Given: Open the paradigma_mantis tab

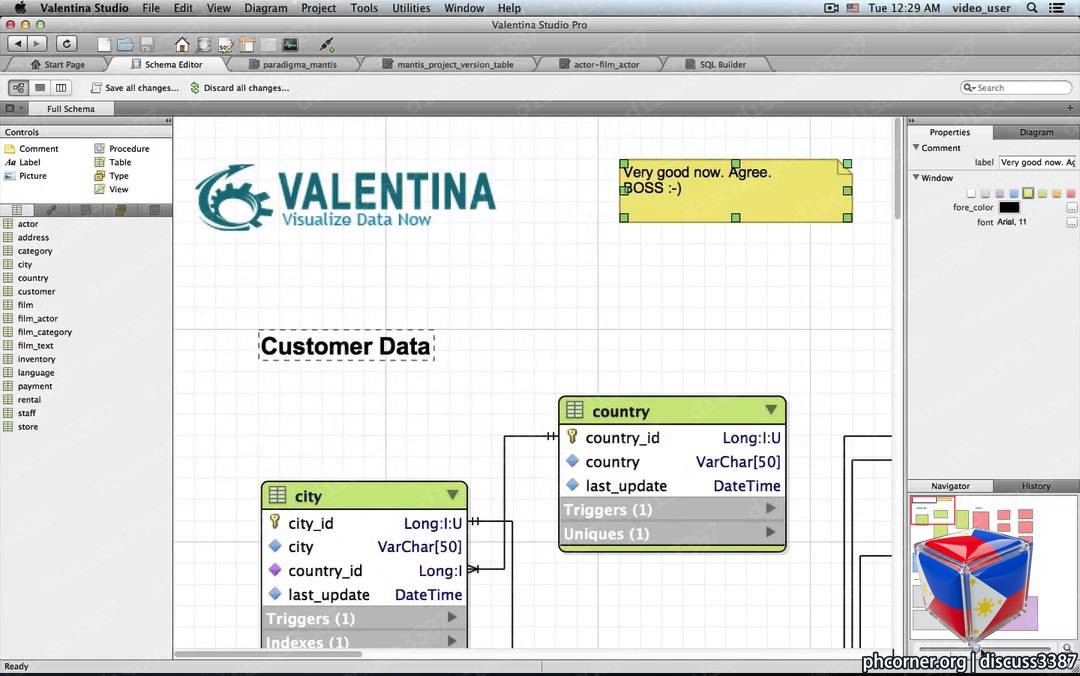Looking at the screenshot, I should pos(293,64).
